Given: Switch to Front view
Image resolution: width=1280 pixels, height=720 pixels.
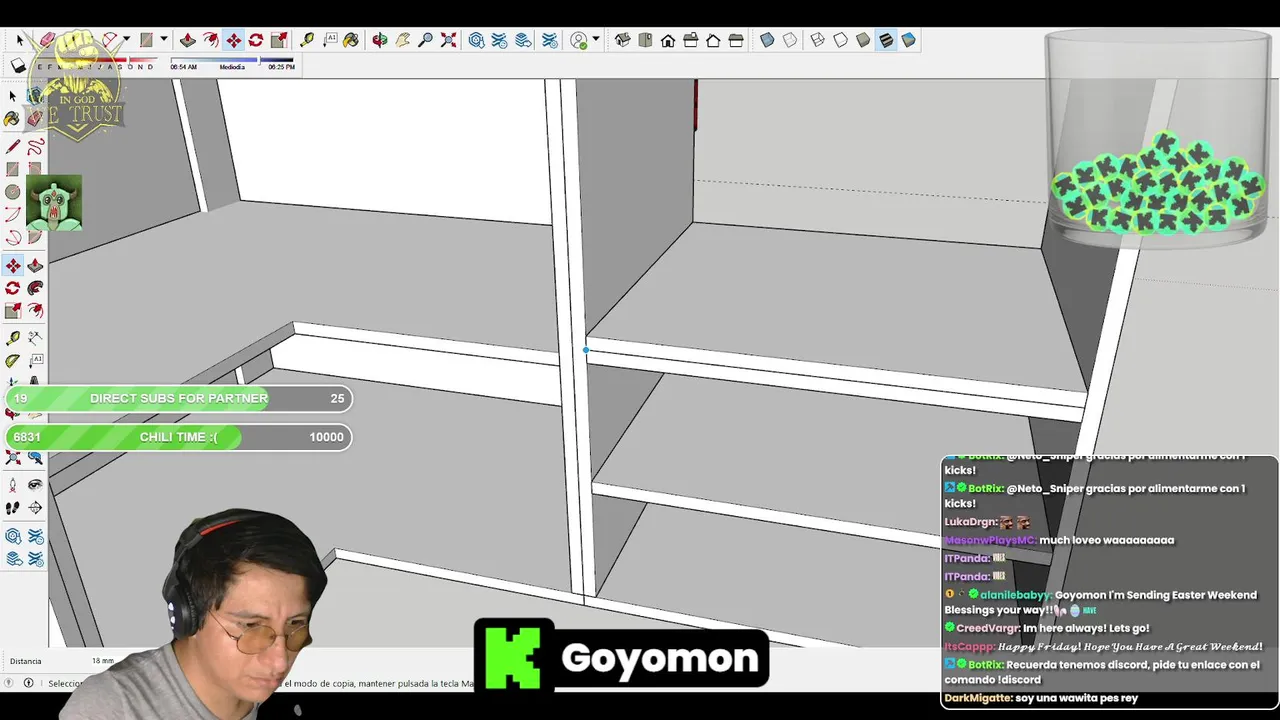Looking at the screenshot, I should click(668, 40).
